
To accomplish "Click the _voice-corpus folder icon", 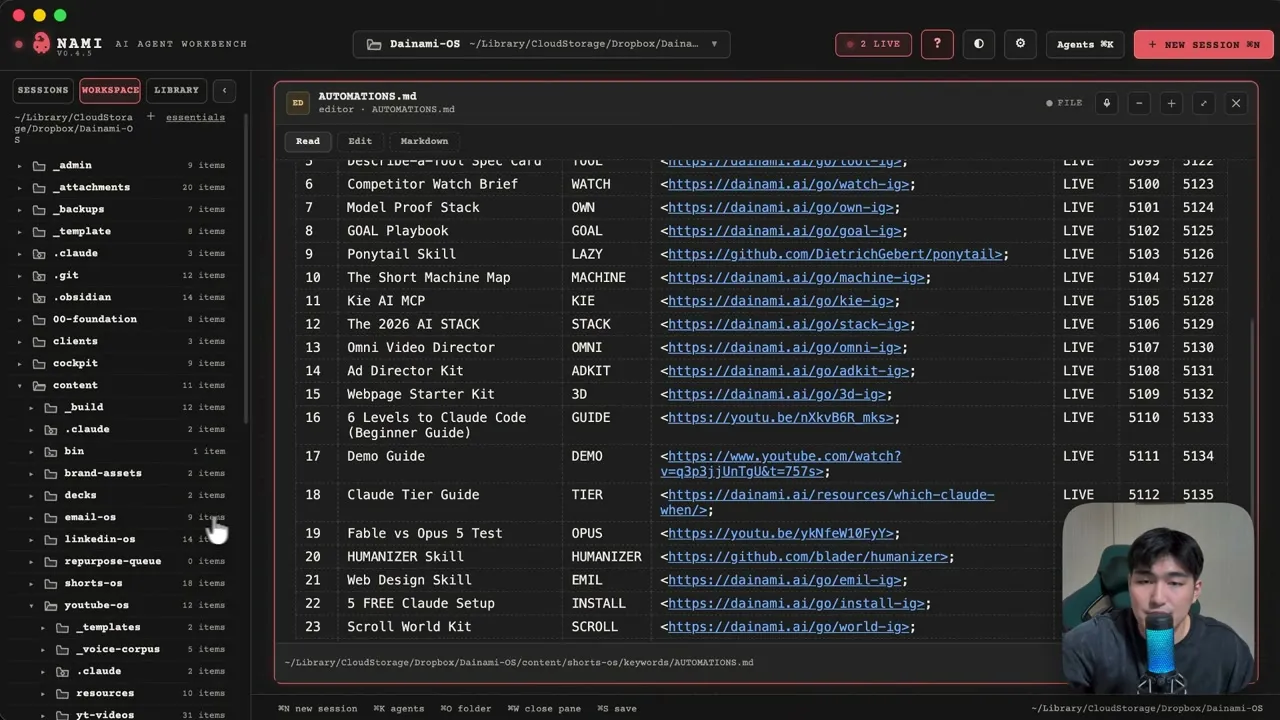I will [63, 649].
